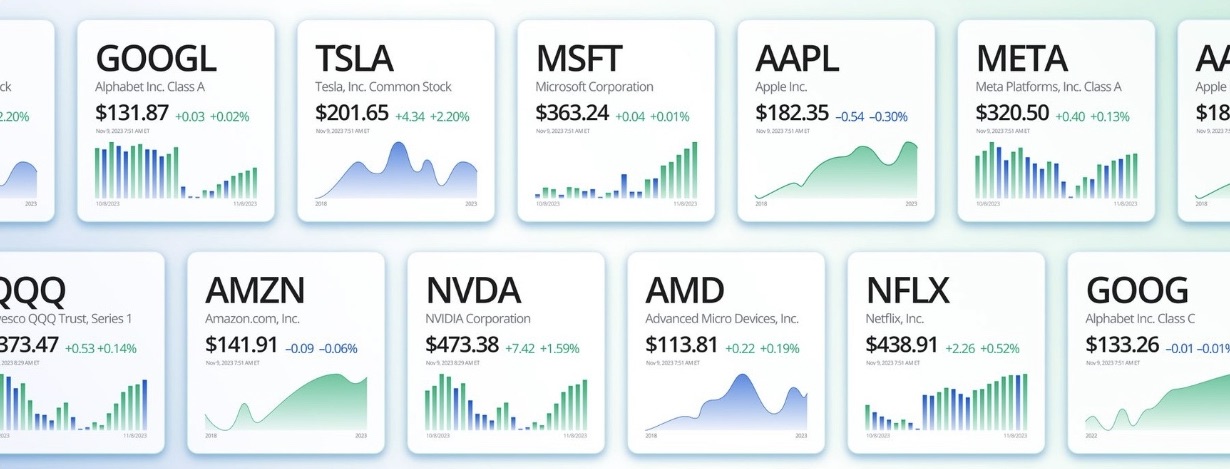The image size is (1230, 469).
Task: Select the Apple Inc. green area chart
Action: tap(836, 172)
